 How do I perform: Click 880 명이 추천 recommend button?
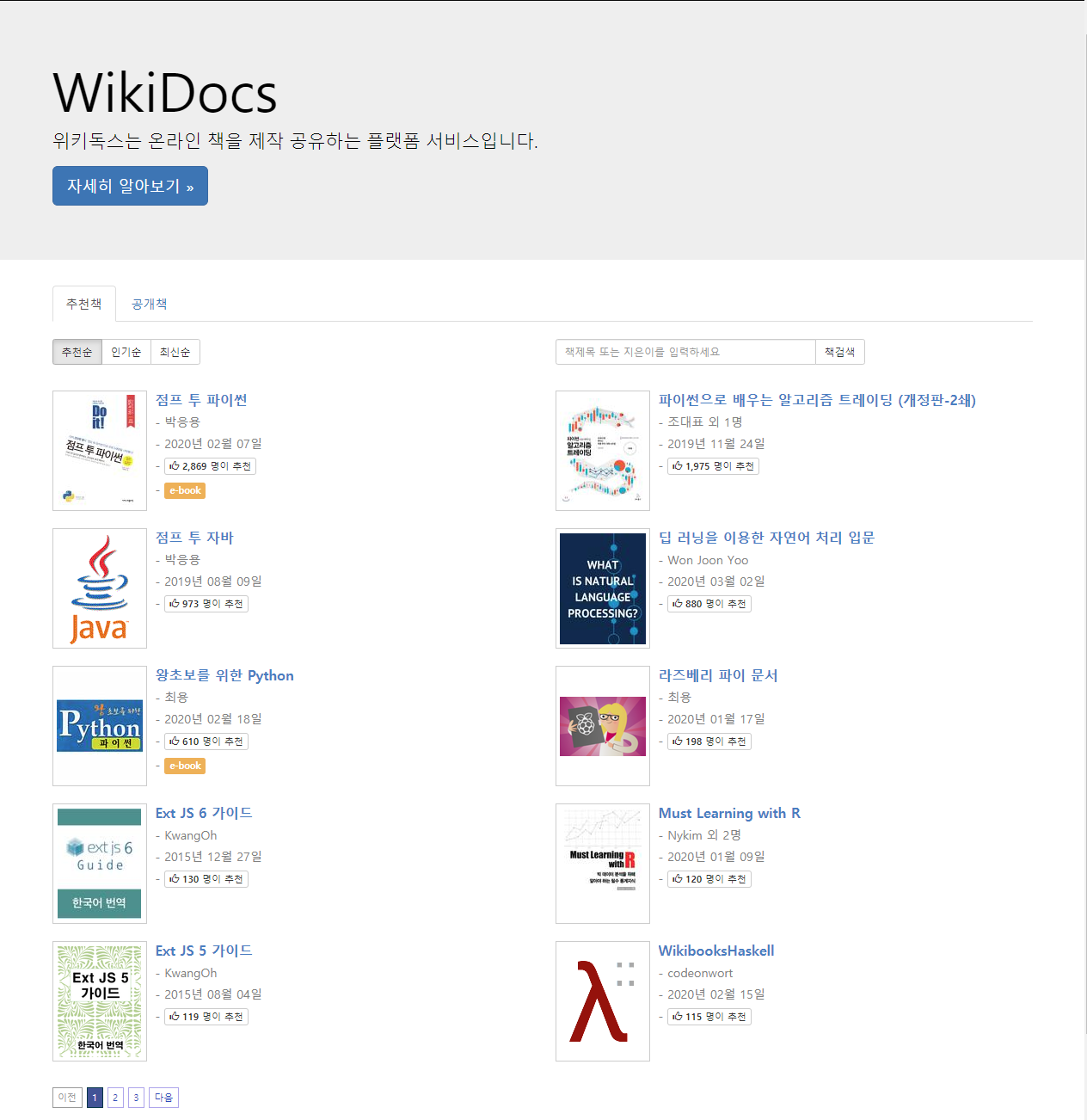(709, 604)
